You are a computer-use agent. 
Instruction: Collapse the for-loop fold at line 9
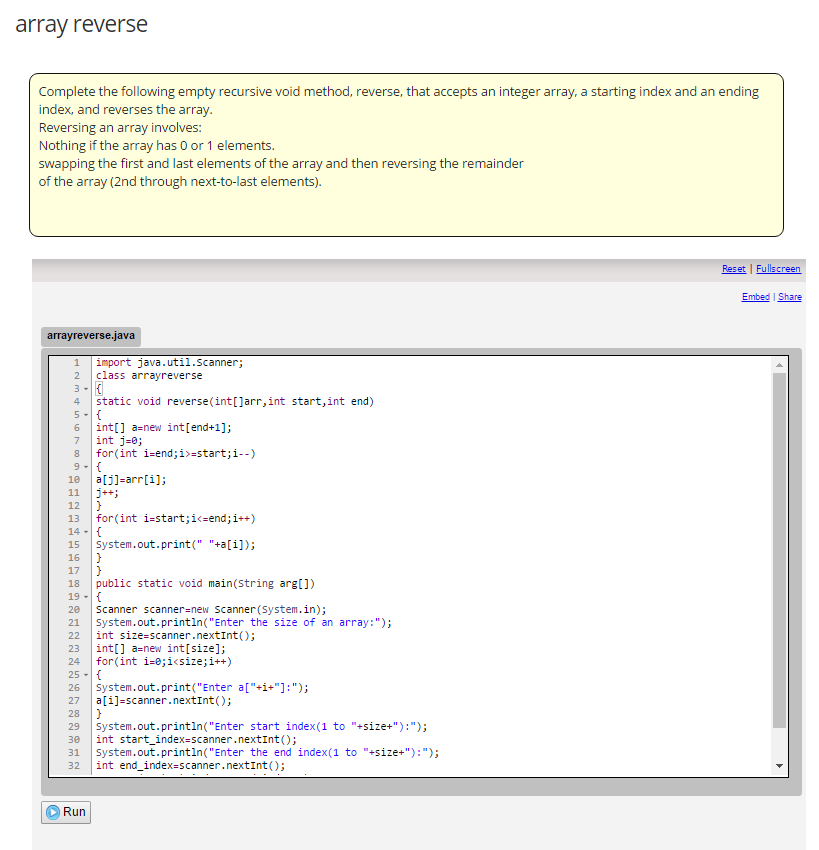[87, 466]
